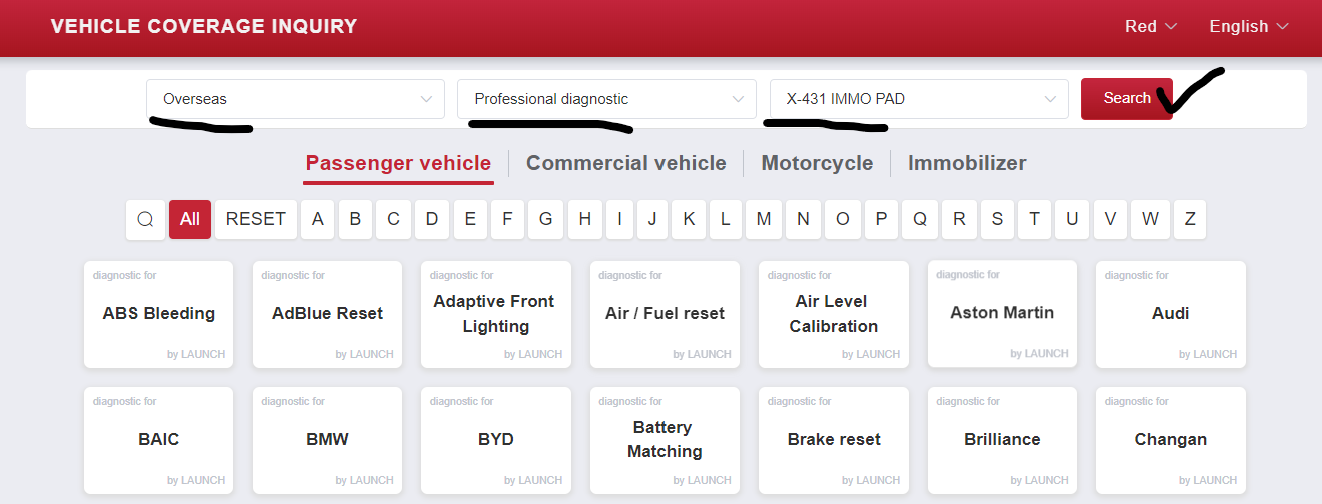Filter brands by letter G

(545, 219)
